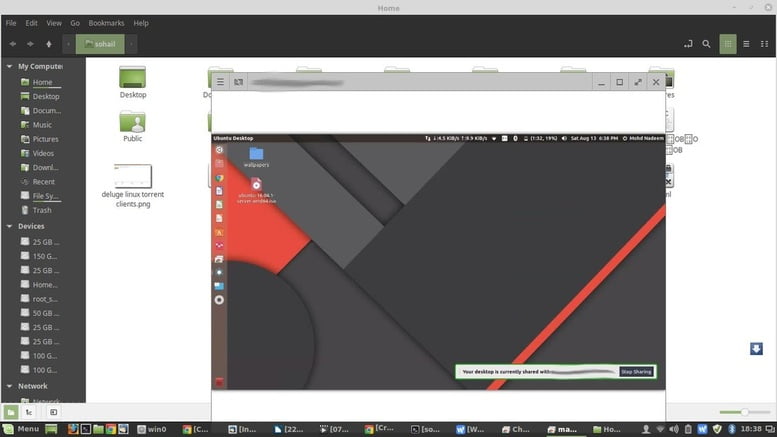777x437 pixels.
Task: Open the Help menu
Action: (x=141, y=23)
